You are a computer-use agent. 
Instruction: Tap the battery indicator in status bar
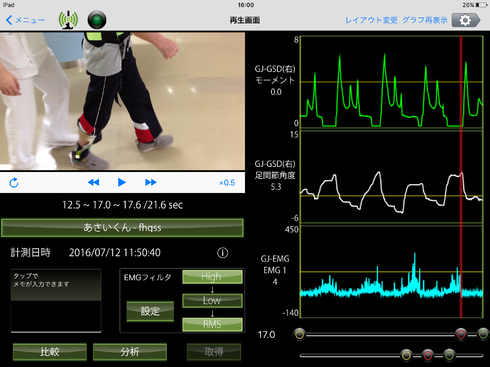pyautogui.click(x=482, y=5)
